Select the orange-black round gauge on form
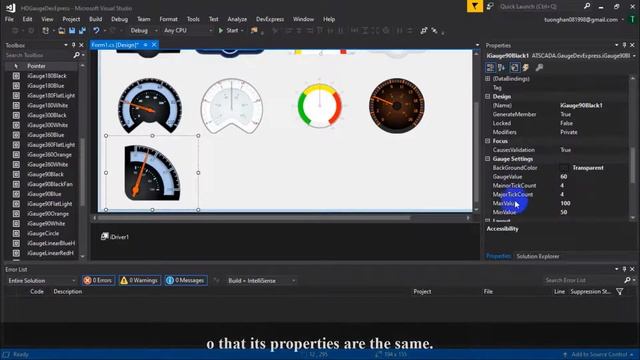640x360 pixels. tap(397, 106)
